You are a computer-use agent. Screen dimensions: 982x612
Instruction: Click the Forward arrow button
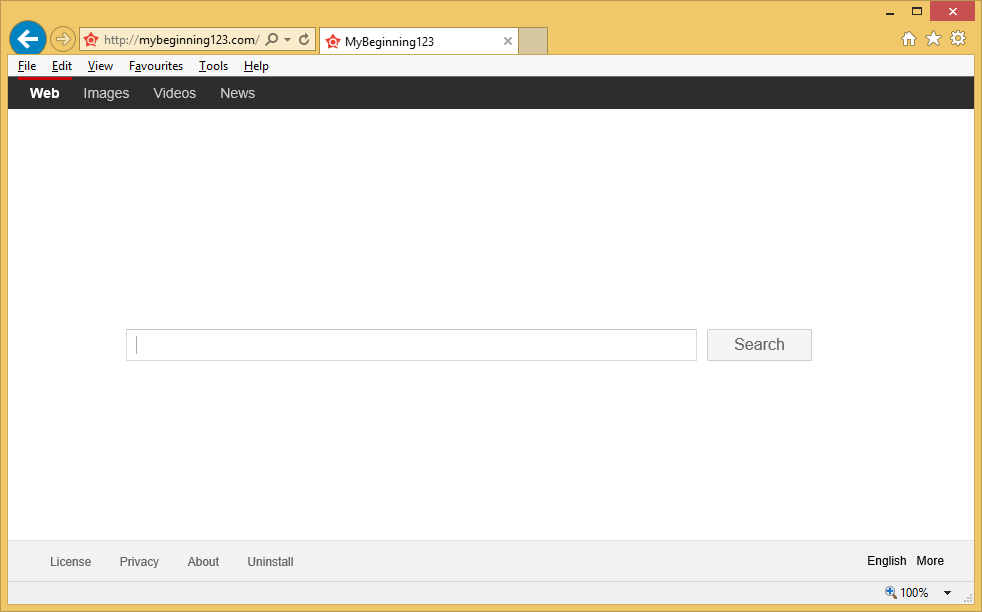click(63, 40)
